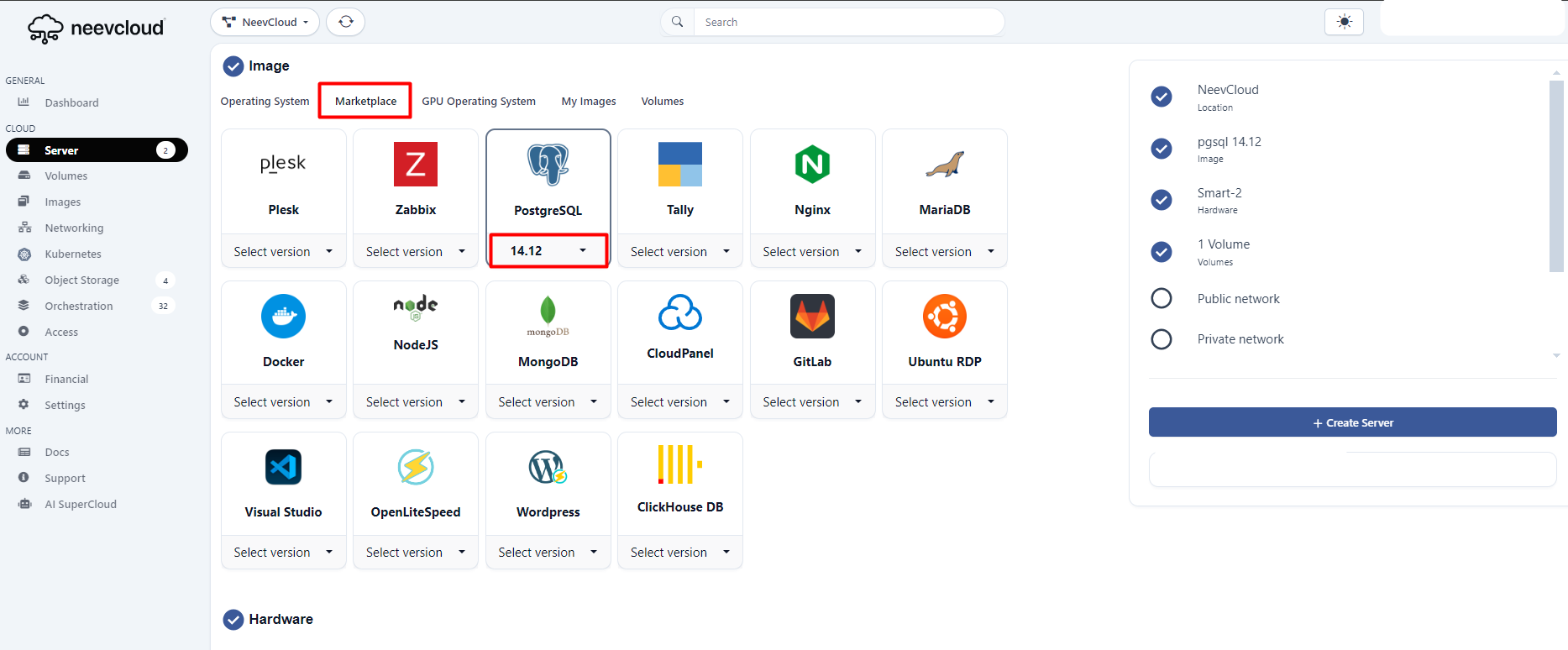Open the NeevCloud project selector dropdown

[265, 22]
